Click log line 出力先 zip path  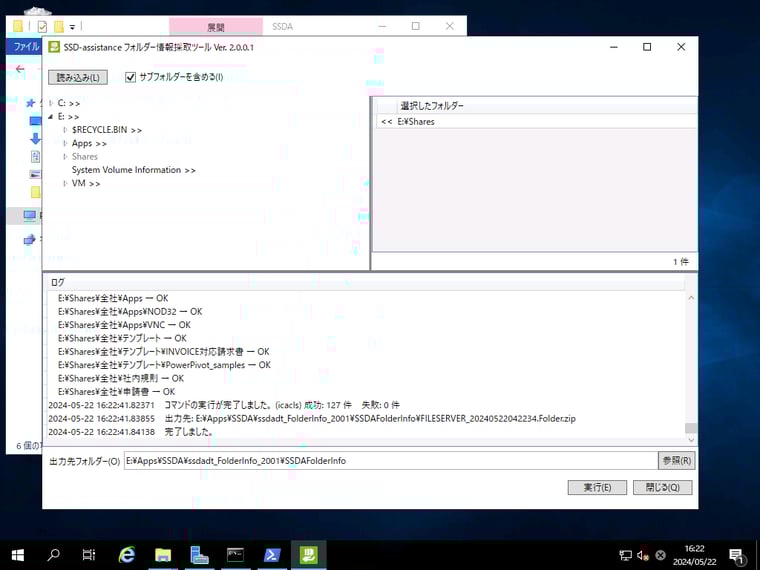[x=312, y=418]
